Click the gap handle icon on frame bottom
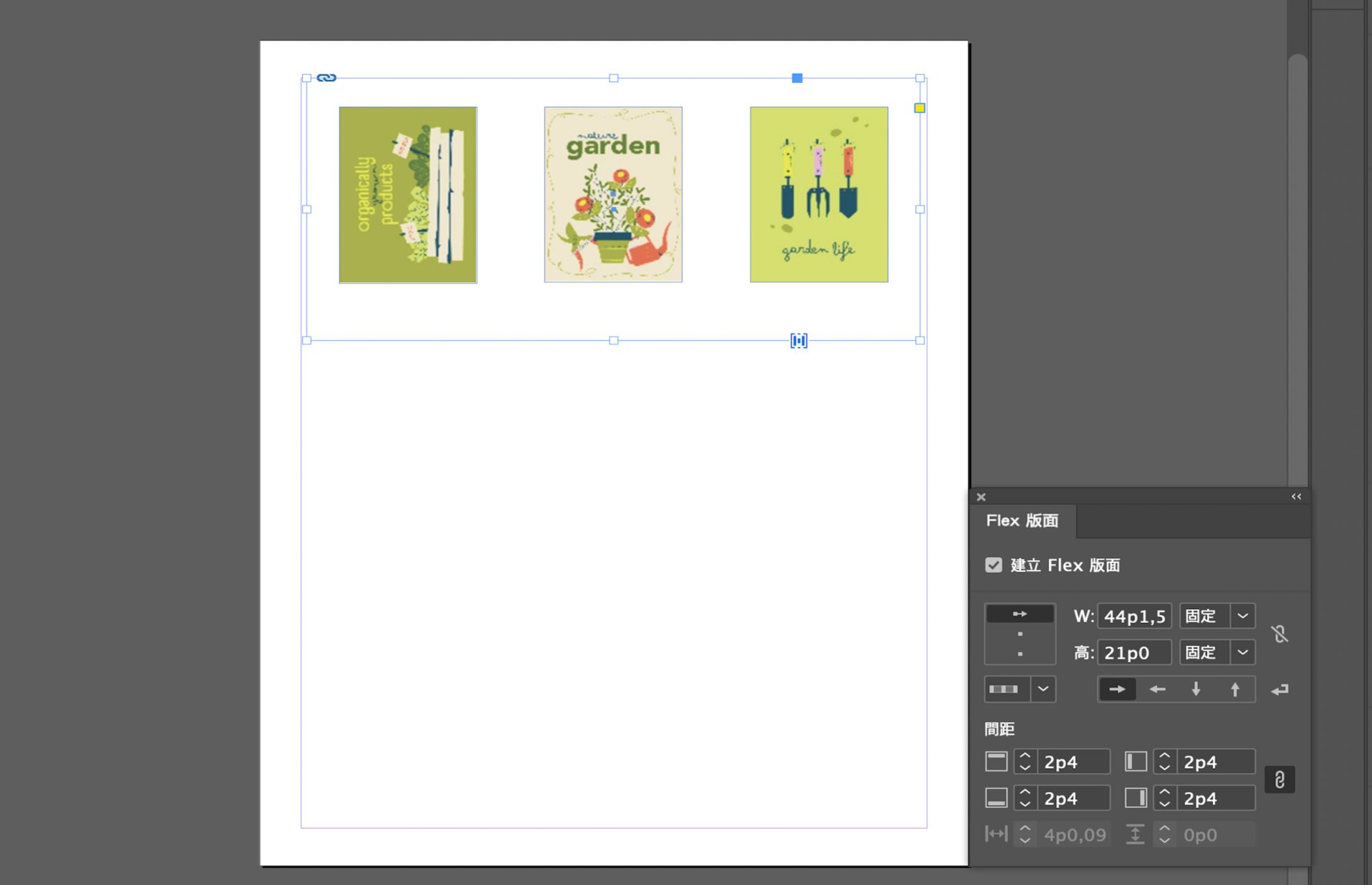Viewport: 1372px width, 885px height. click(799, 341)
